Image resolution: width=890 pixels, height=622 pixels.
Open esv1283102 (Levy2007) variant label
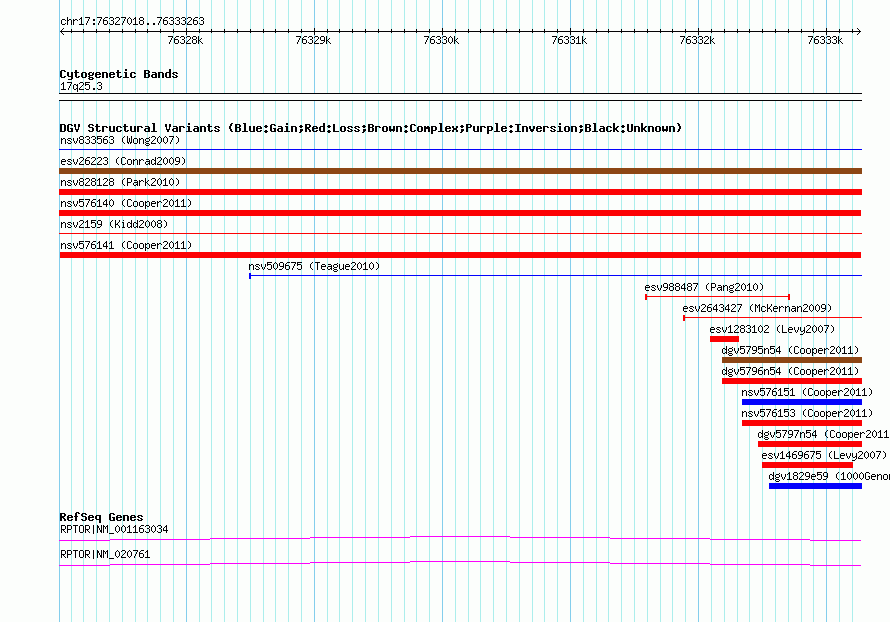772,329
